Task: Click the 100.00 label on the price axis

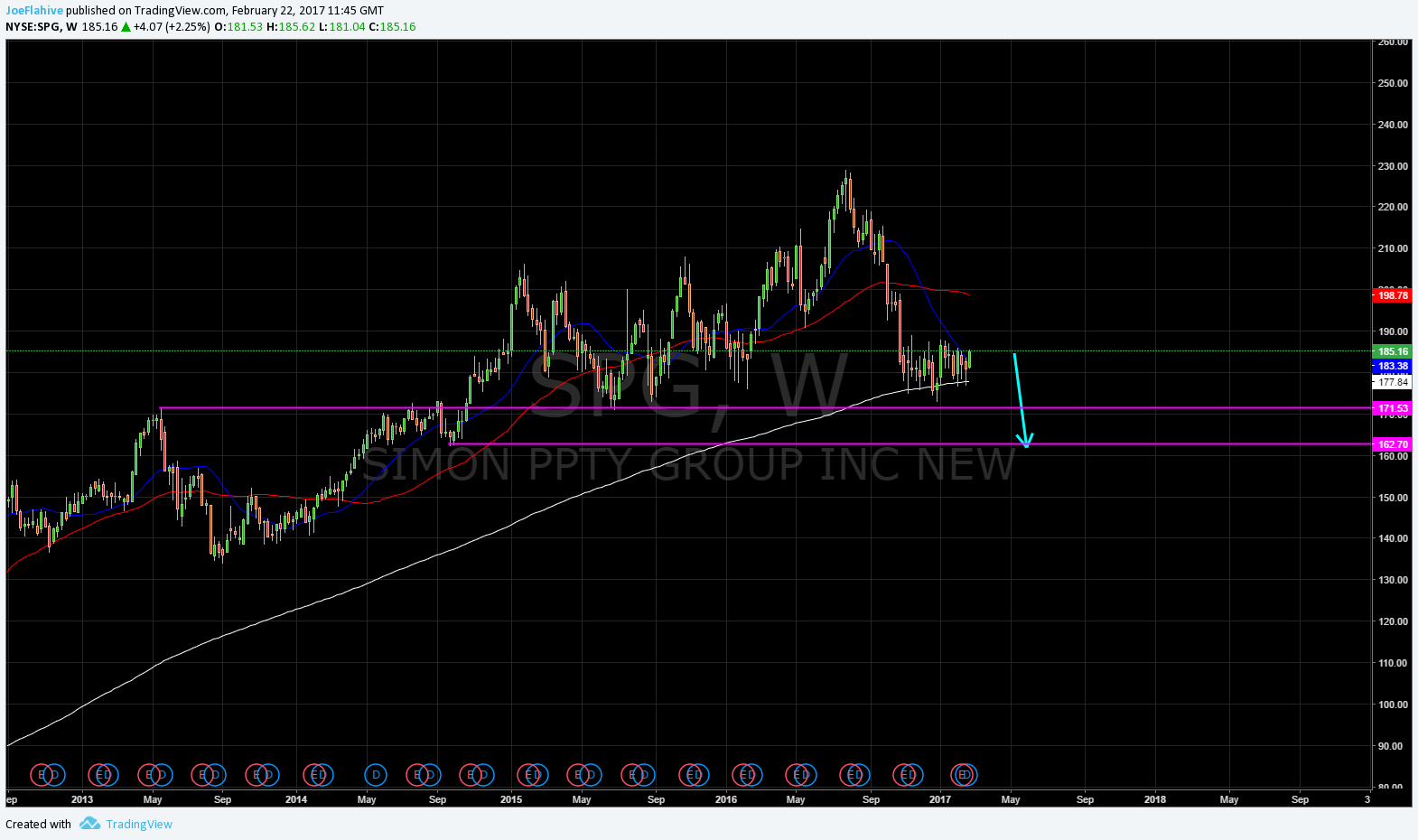Action: (1393, 705)
